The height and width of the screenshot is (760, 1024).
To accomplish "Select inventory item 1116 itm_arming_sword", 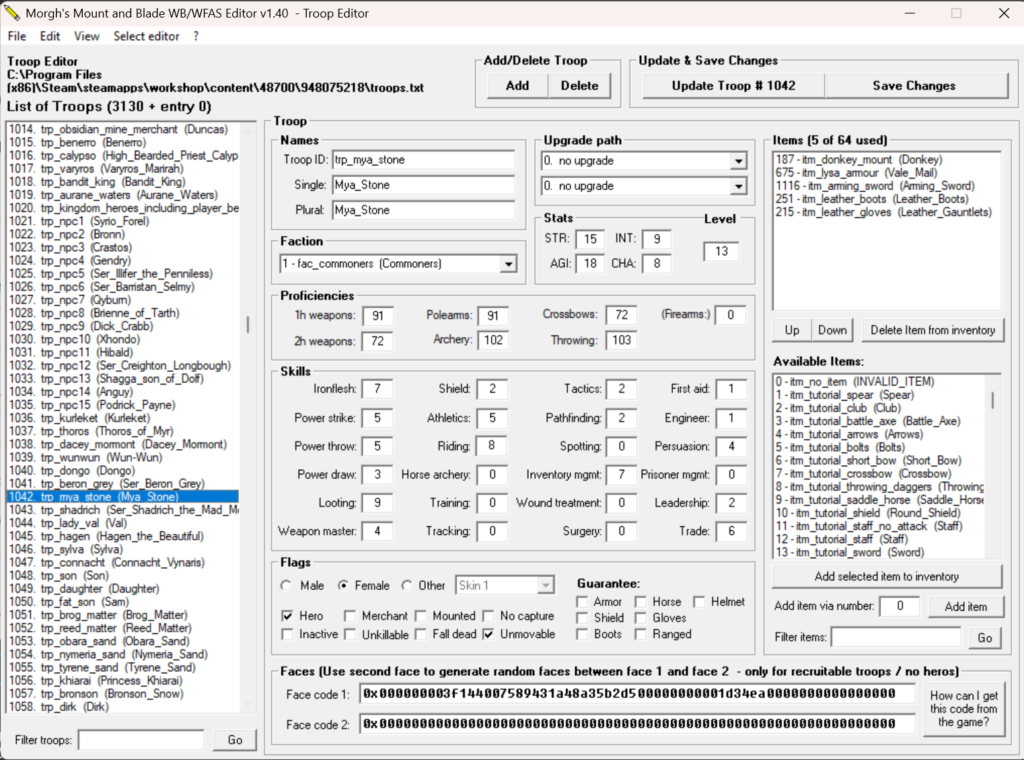I will pos(886,186).
